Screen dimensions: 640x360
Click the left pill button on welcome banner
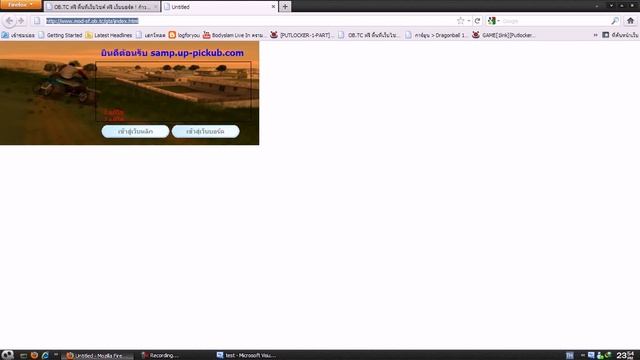pos(135,131)
